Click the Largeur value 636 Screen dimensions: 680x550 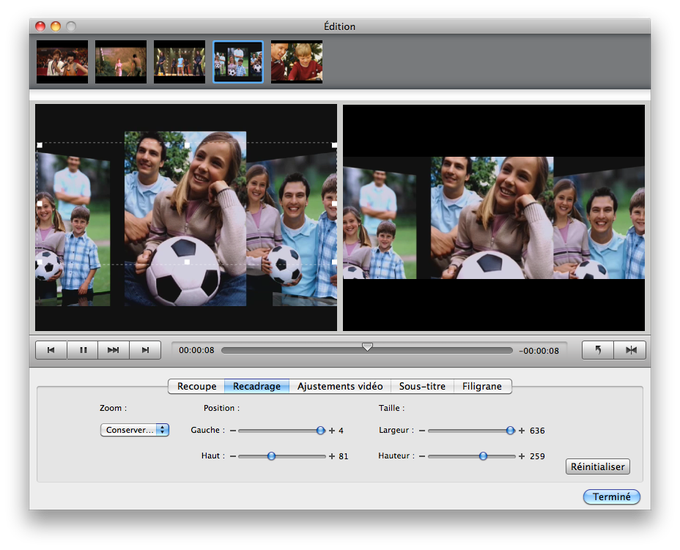tap(537, 431)
